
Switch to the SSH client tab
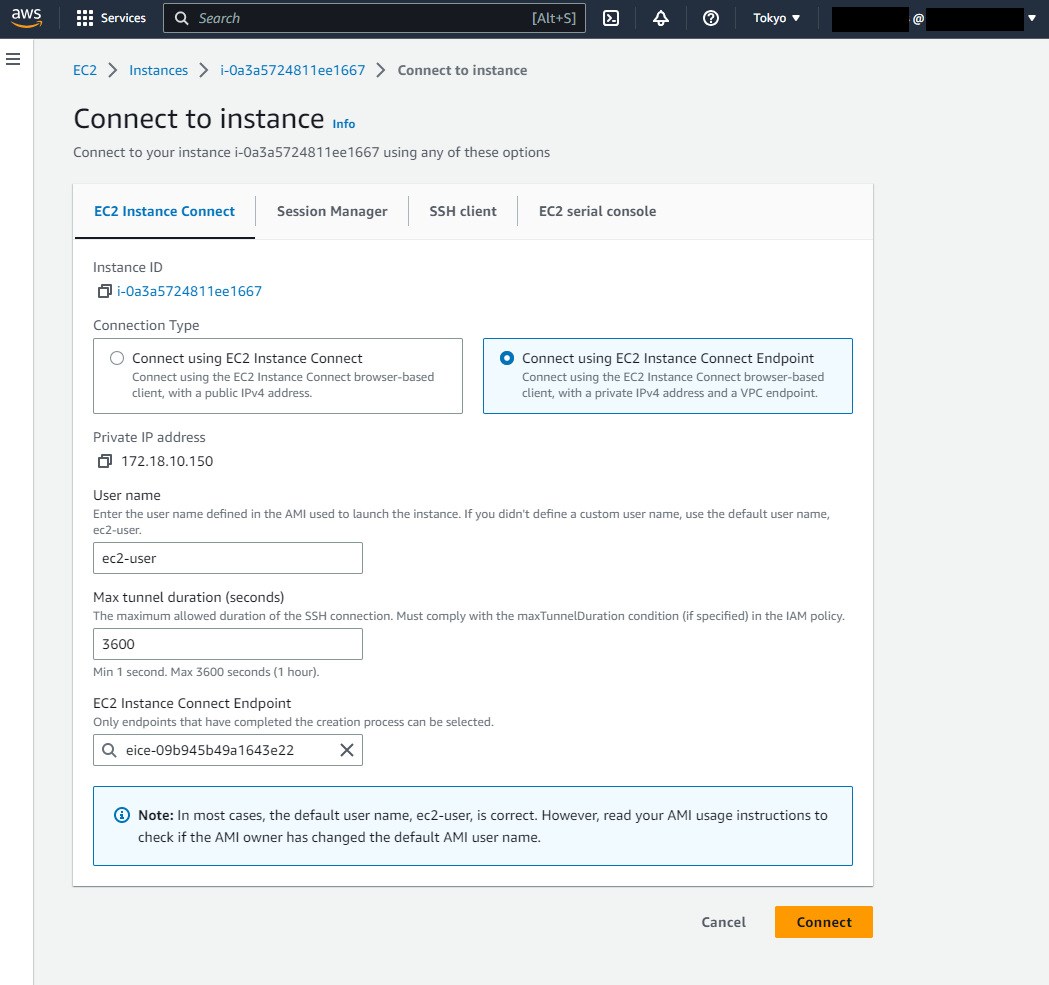[463, 211]
